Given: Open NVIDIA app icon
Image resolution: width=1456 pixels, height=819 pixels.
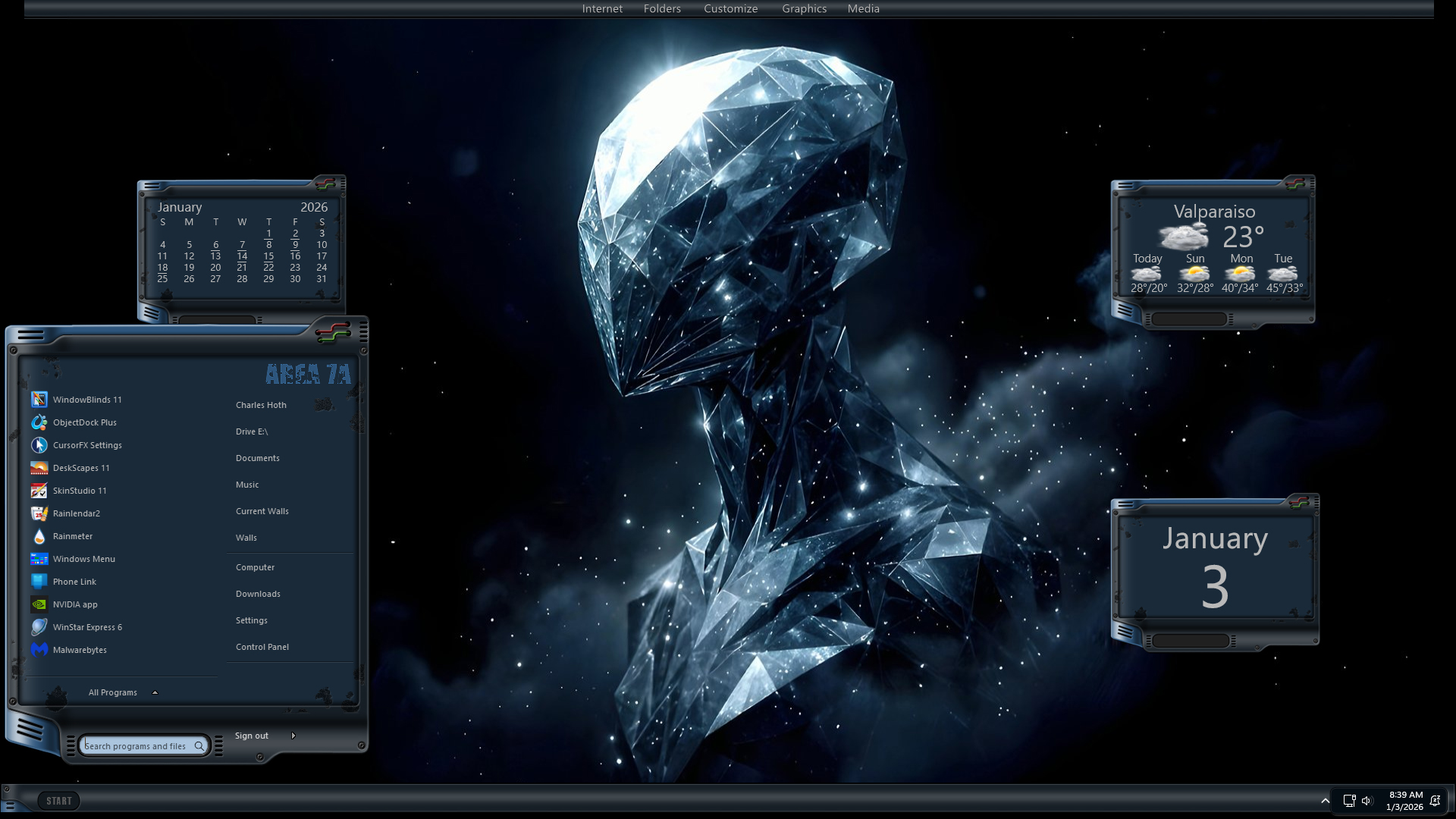Looking at the screenshot, I should 39,604.
